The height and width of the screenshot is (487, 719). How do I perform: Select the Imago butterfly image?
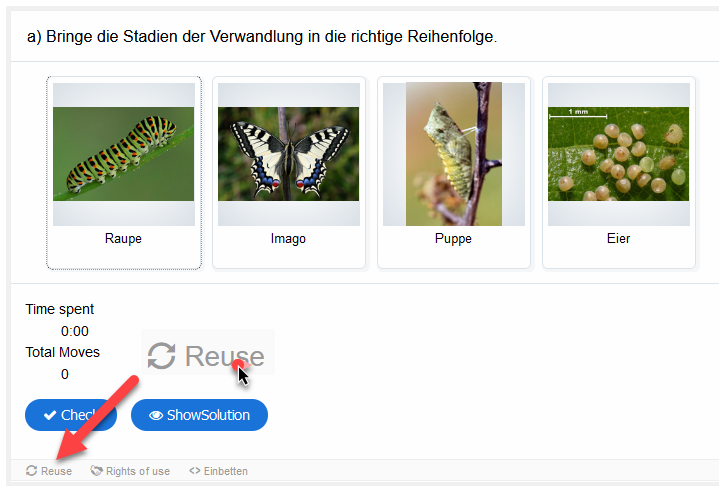[x=288, y=154]
